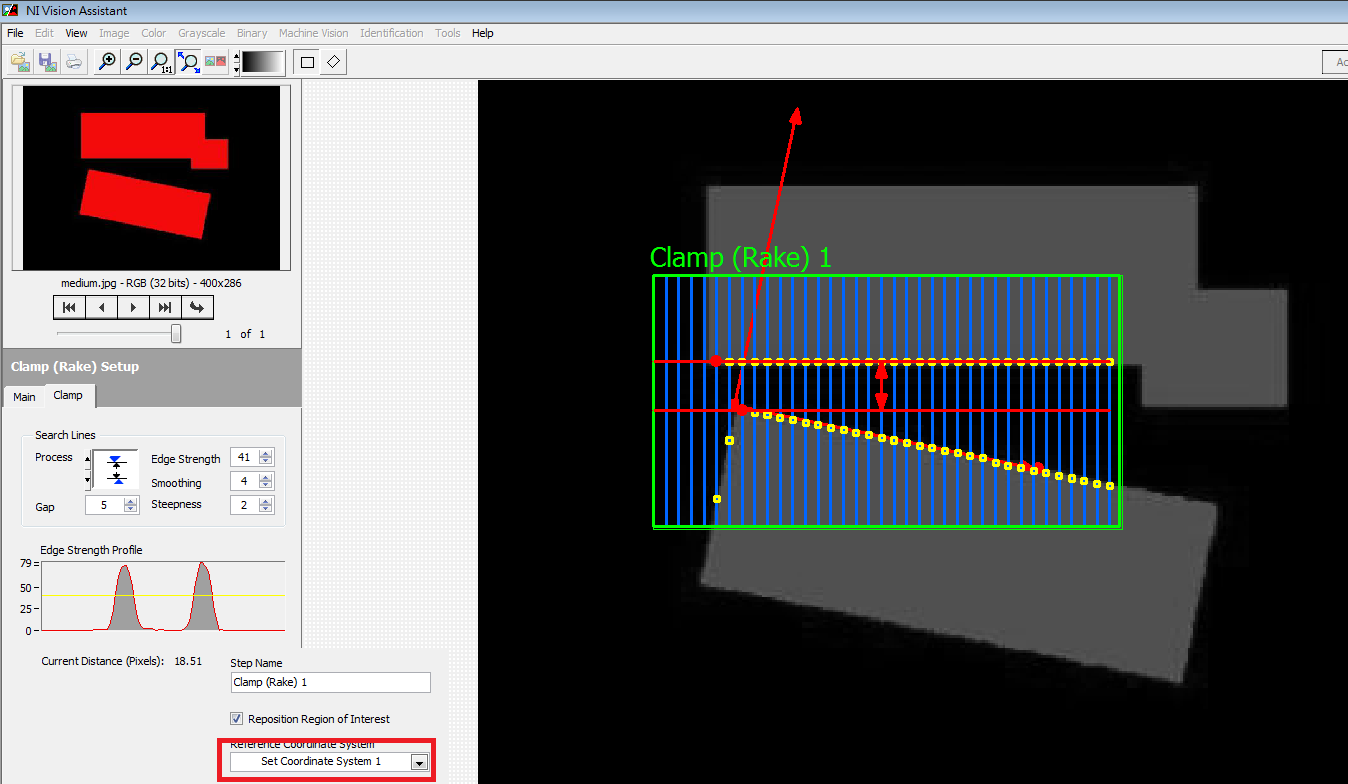Click the cycle-through-images arrow button
The image size is (1348, 784).
click(x=197, y=307)
